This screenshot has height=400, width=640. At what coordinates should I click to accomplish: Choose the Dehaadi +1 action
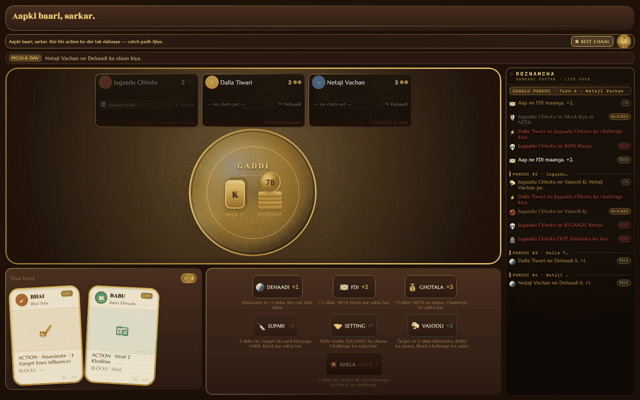[278, 287]
